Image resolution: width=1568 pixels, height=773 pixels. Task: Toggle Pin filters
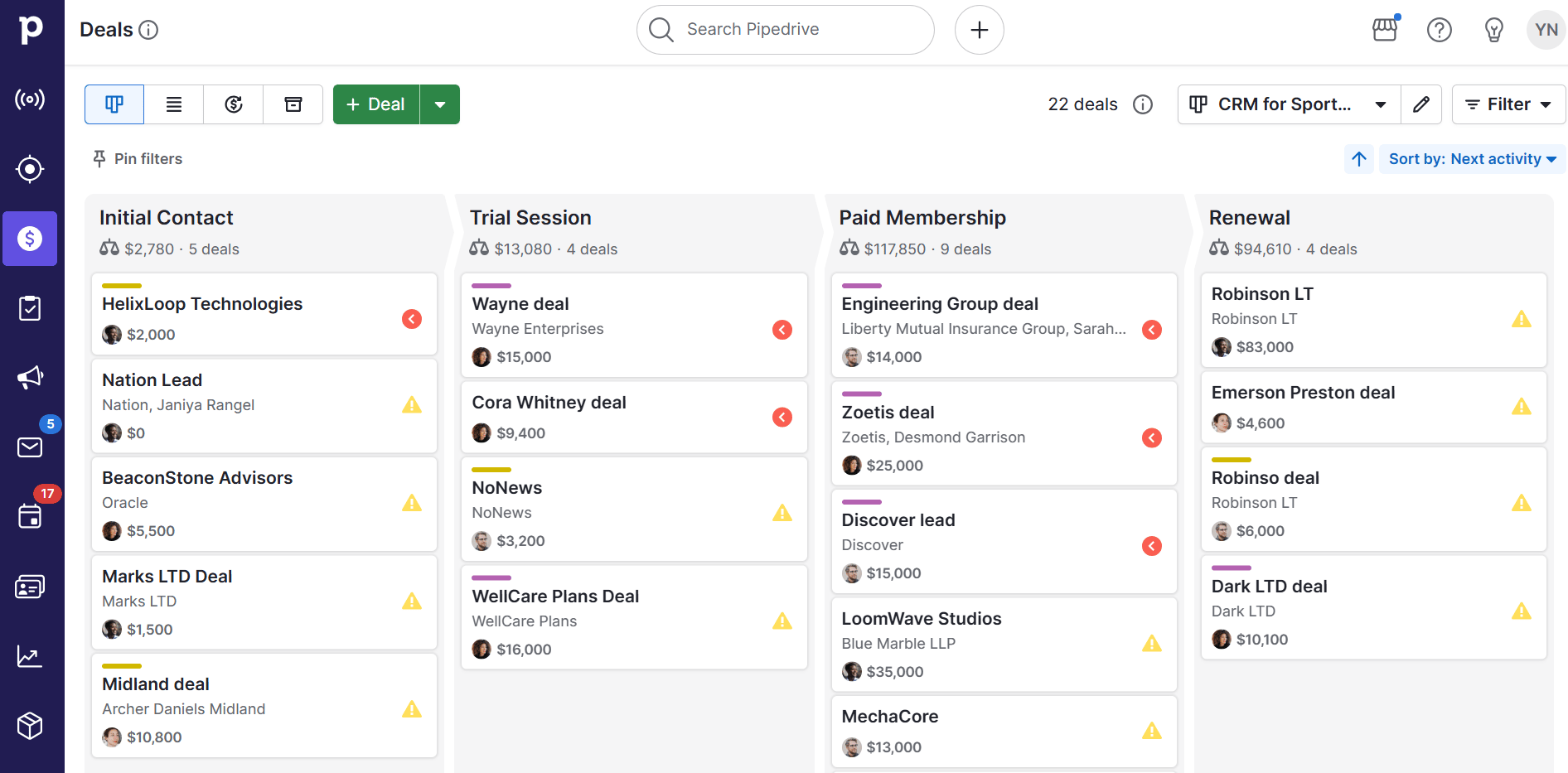[137, 158]
